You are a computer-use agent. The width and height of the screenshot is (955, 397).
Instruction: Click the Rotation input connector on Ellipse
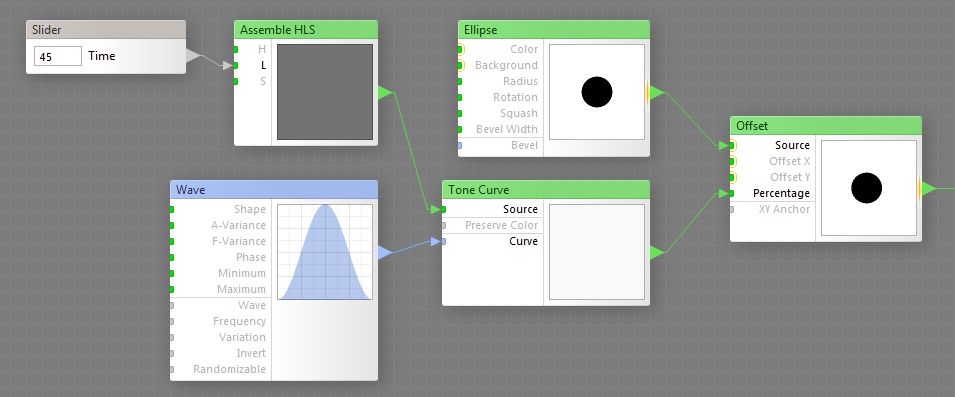pos(460,97)
